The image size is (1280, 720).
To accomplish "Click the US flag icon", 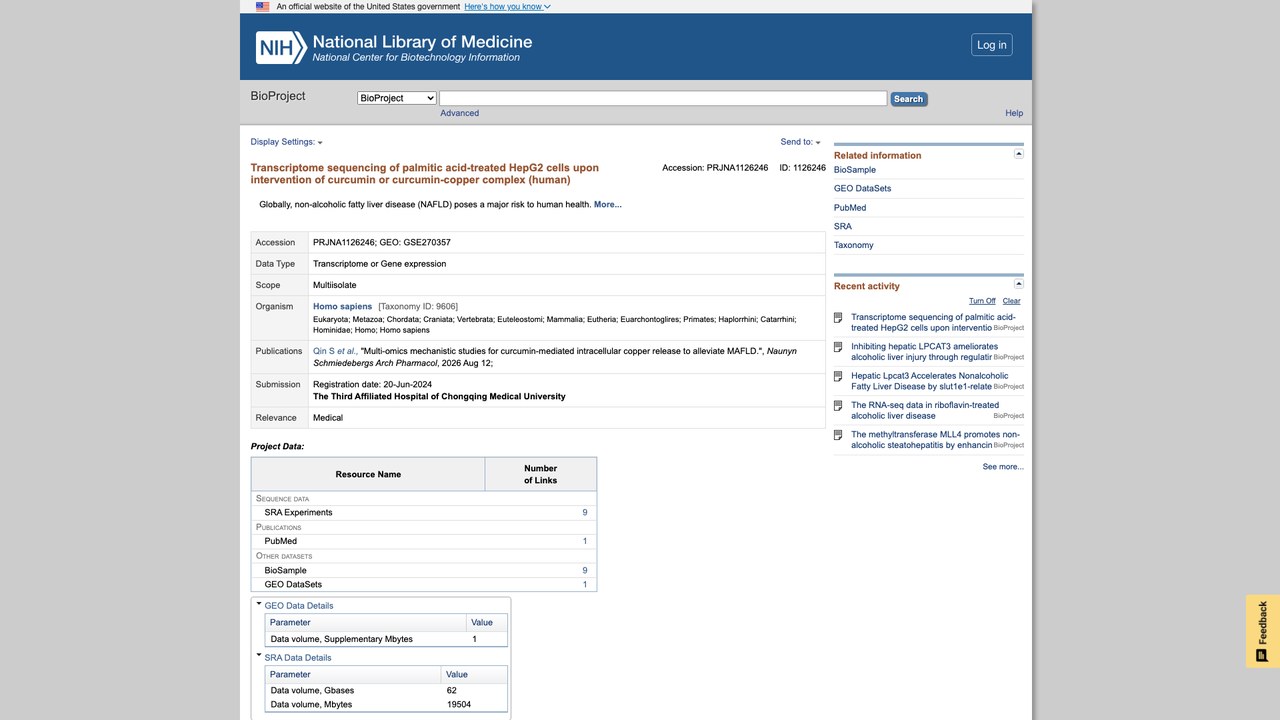I will pos(262,6).
